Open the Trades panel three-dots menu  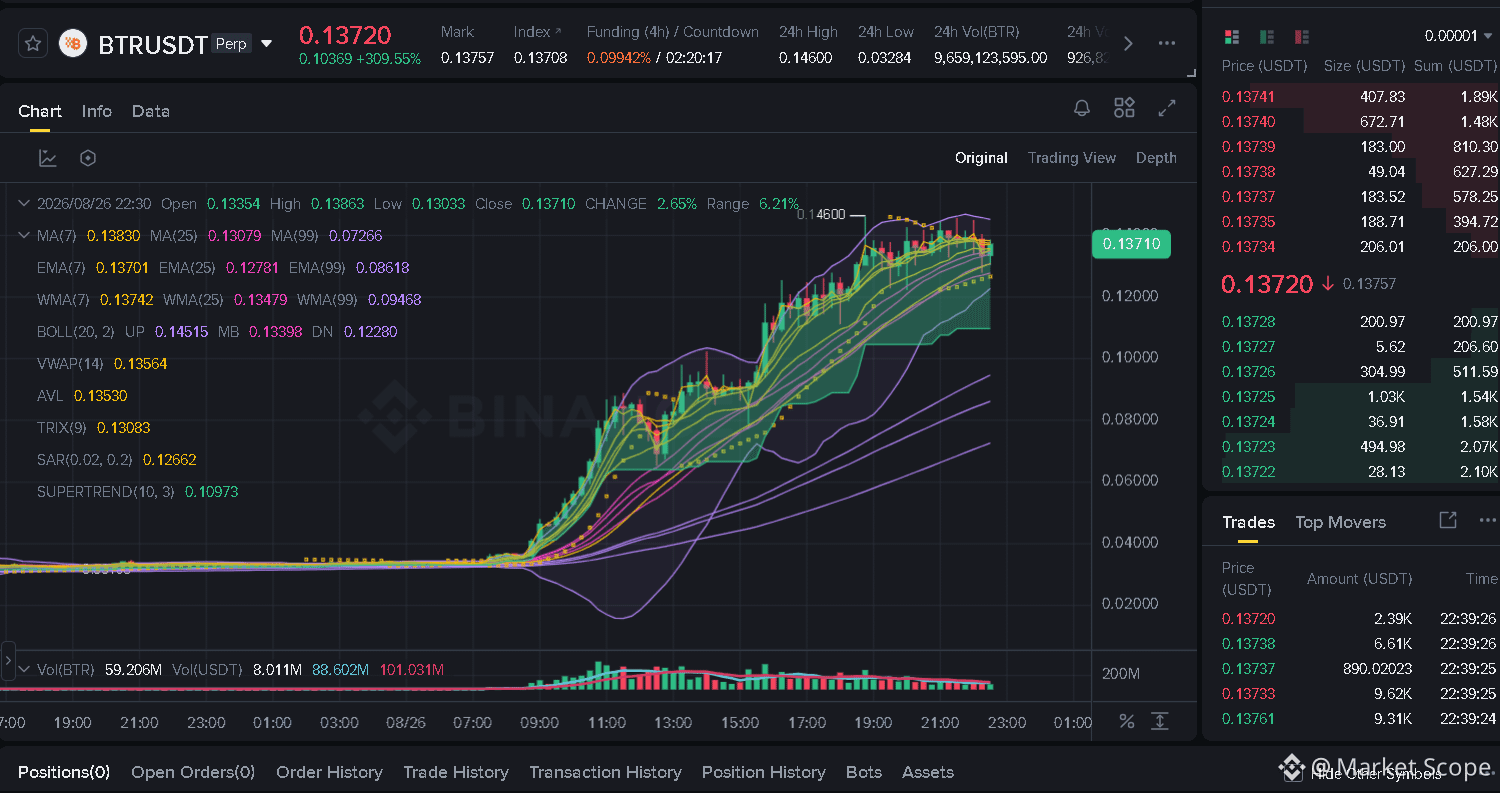tap(1488, 520)
